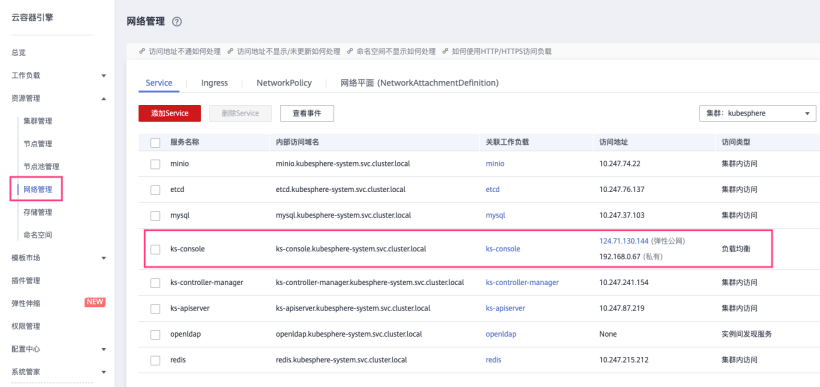
Task: Check the redis row checkbox
Action: (x=155, y=360)
